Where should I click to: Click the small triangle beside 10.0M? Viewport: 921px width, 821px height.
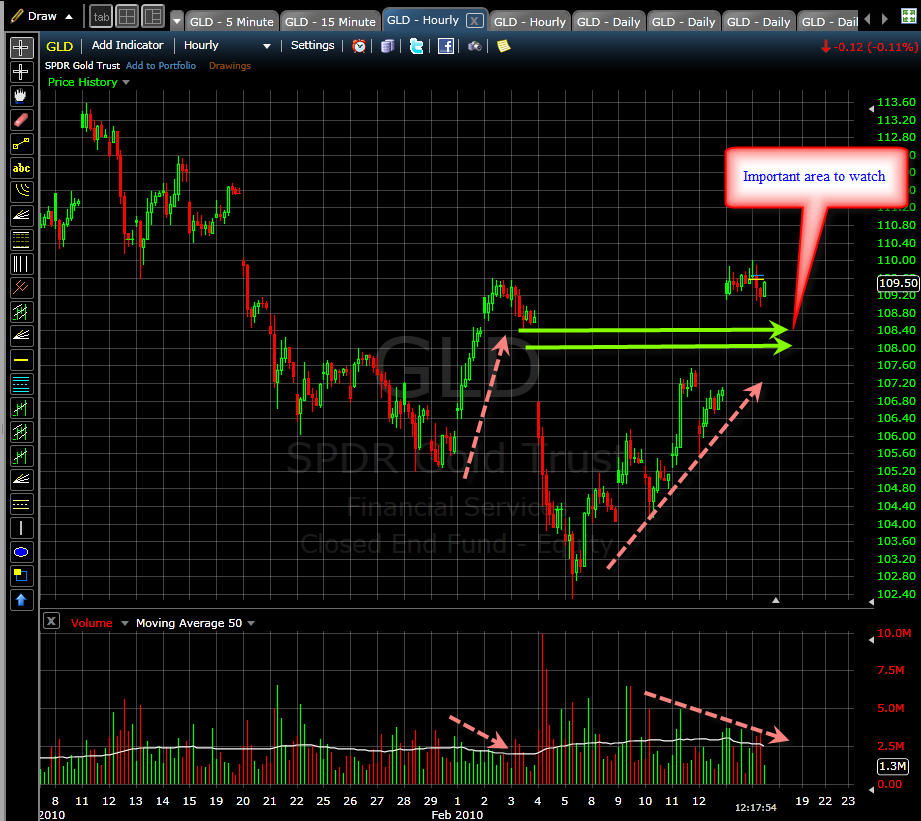pyautogui.click(x=871, y=640)
